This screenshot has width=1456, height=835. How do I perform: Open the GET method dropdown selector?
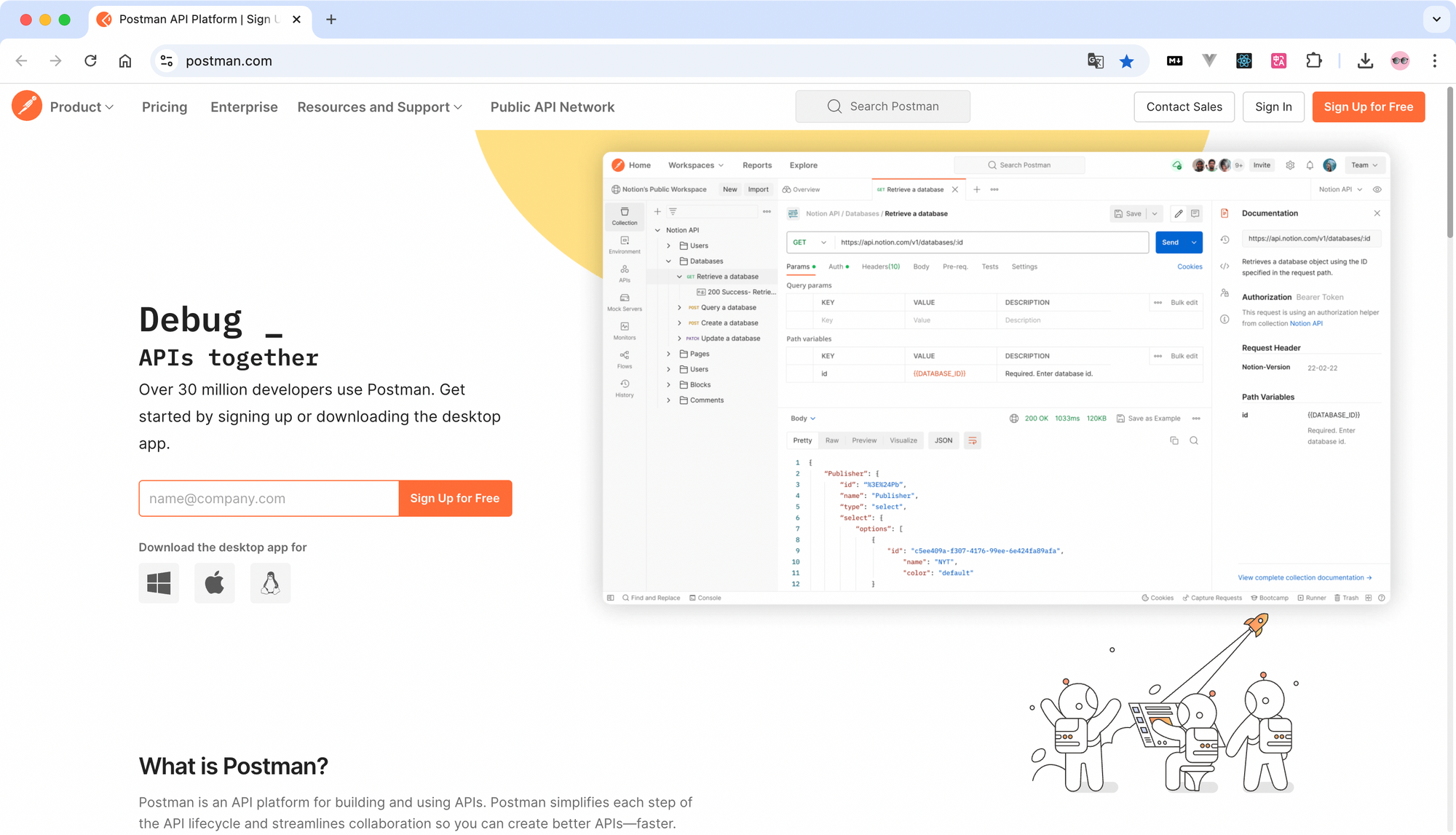coord(807,242)
